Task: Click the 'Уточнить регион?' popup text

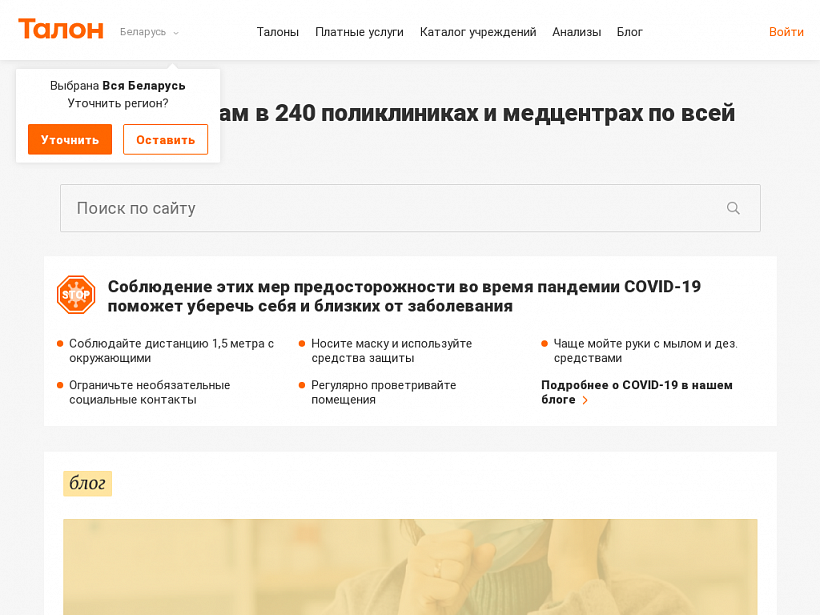Action: click(x=118, y=104)
